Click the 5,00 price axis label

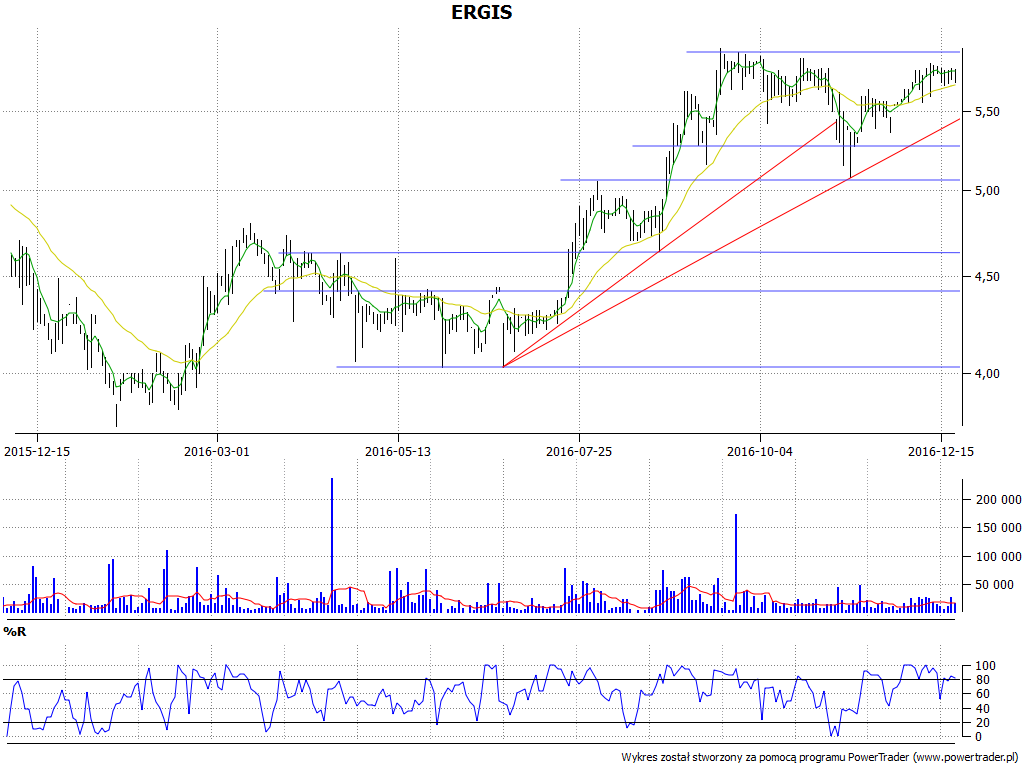point(987,191)
